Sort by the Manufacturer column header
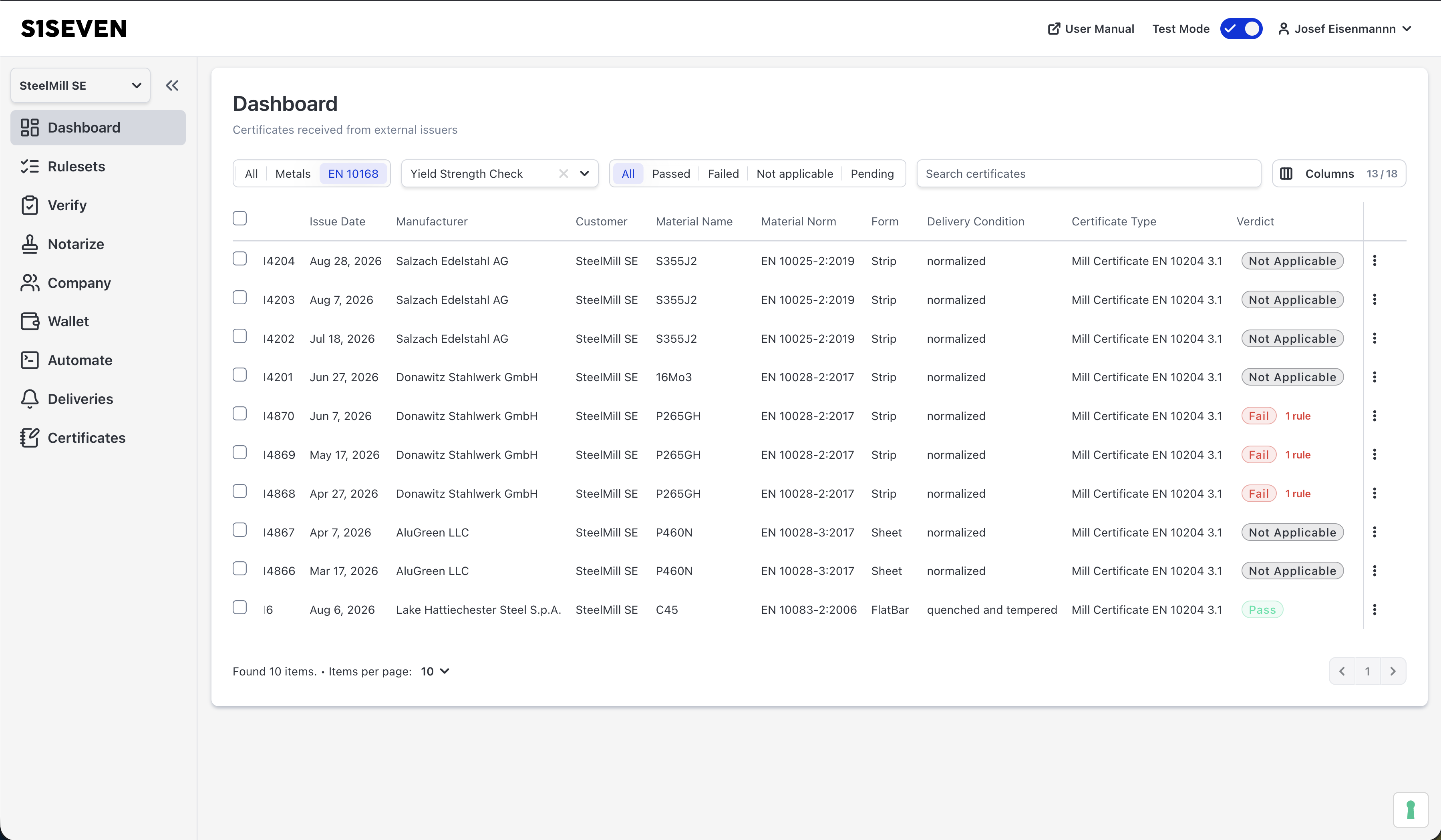The height and width of the screenshot is (840, 1441). click(x=432, y=221)
